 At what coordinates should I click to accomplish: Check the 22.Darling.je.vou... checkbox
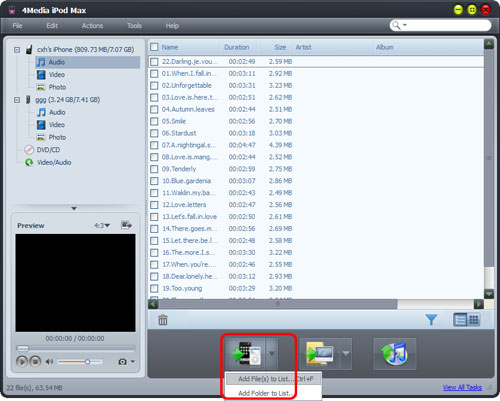(x=154, y=62)
